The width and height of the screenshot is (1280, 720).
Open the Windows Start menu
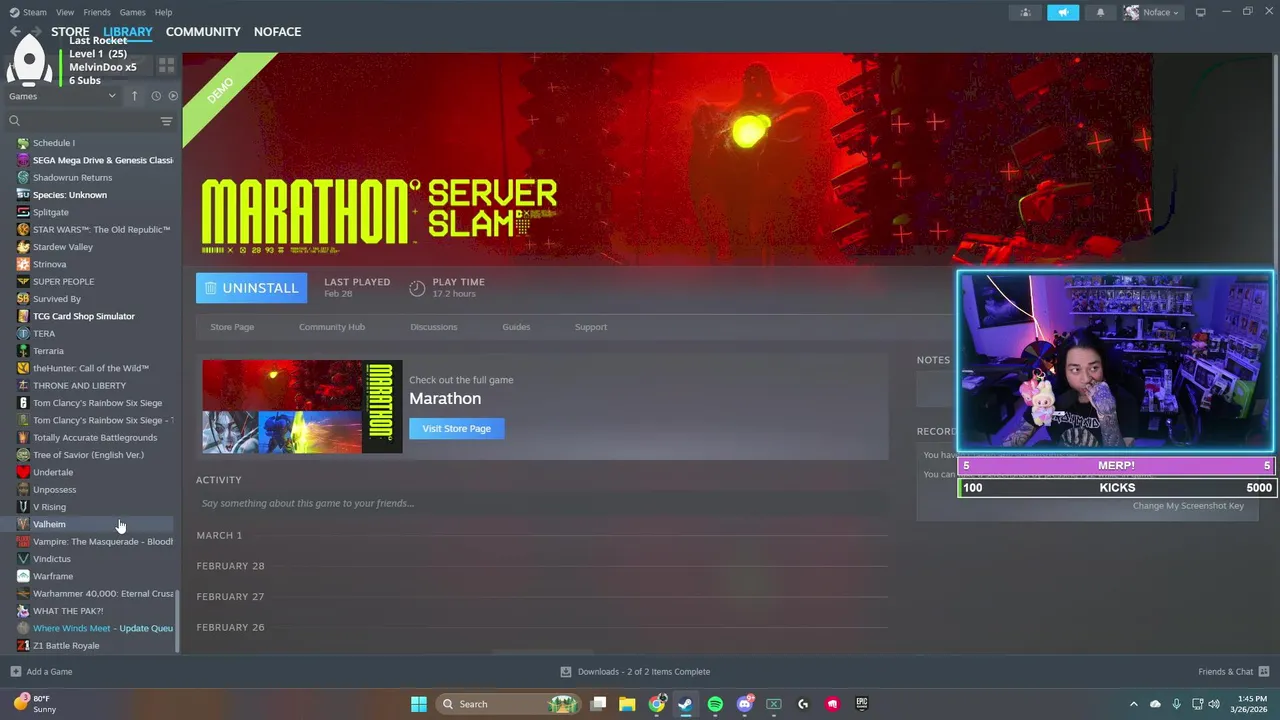click(419, 704)
